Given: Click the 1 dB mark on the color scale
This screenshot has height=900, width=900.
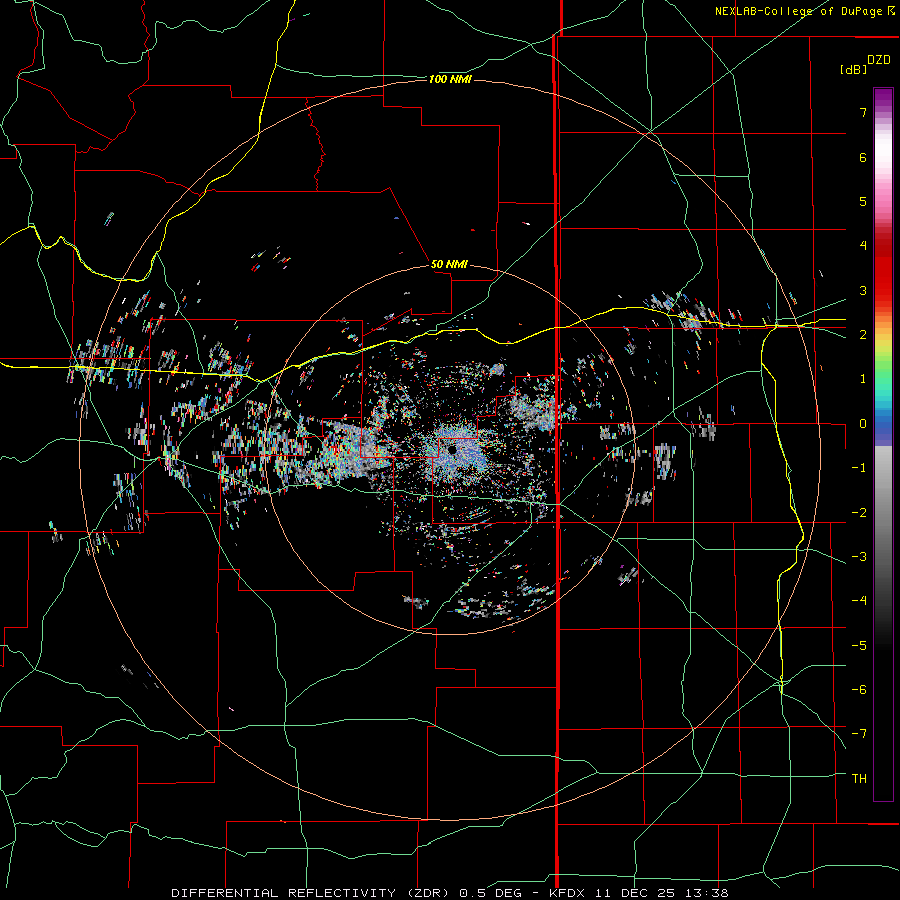Looking at the screenshot, I should pyautogui.click(x=863, y=378).
